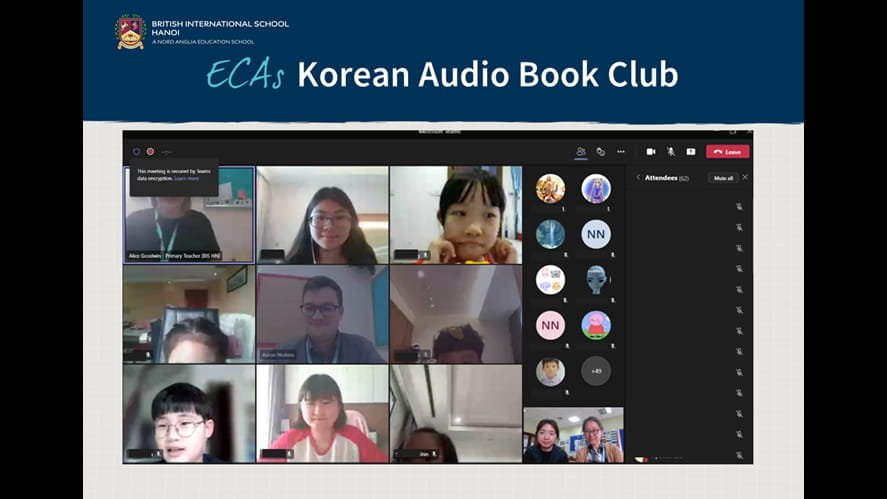Select the pink NN avatar
Screen dimensions: 887x499
[x=550, y=325]
